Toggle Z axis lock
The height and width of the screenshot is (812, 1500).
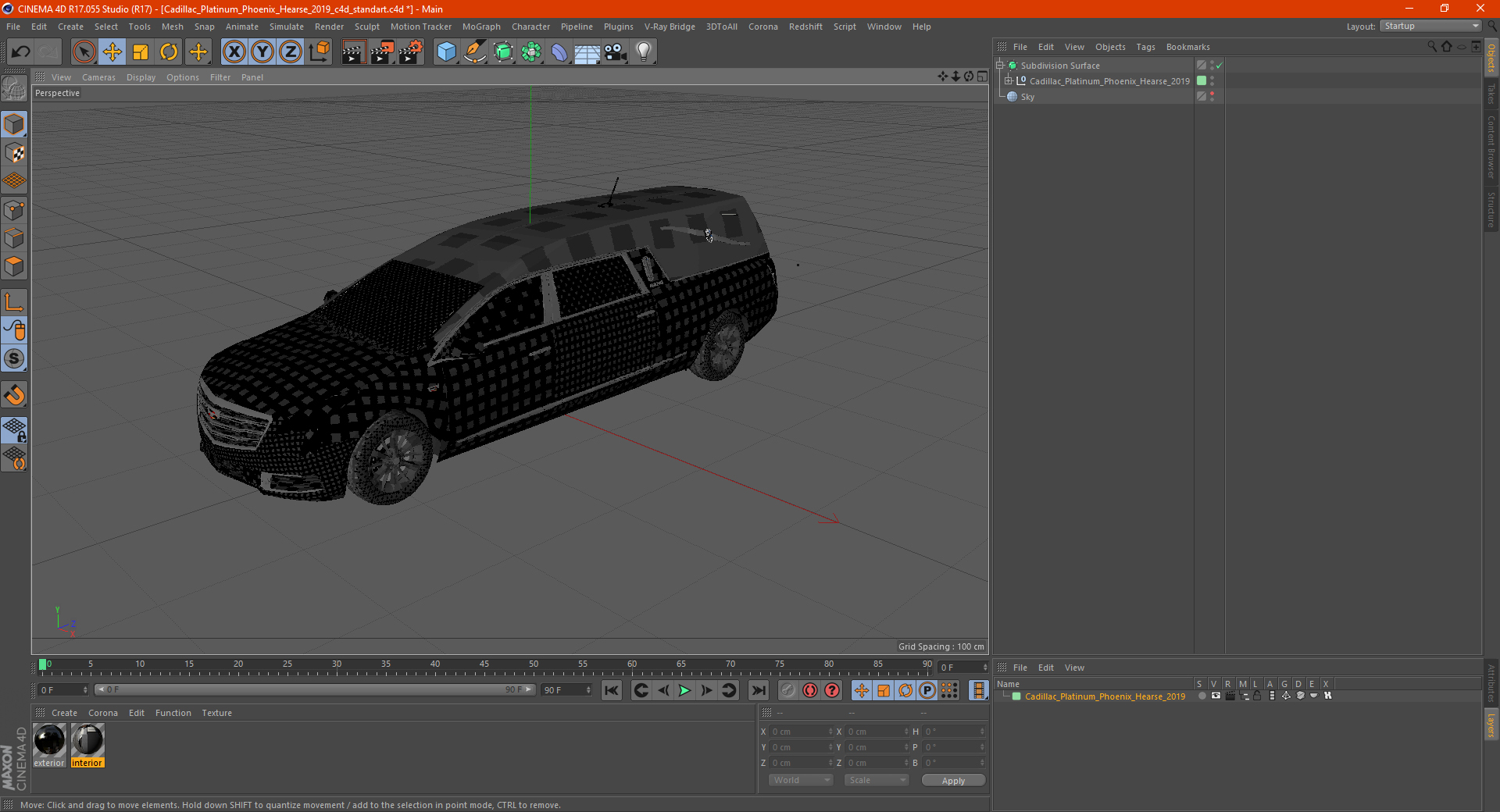click(x=291, y=52)
